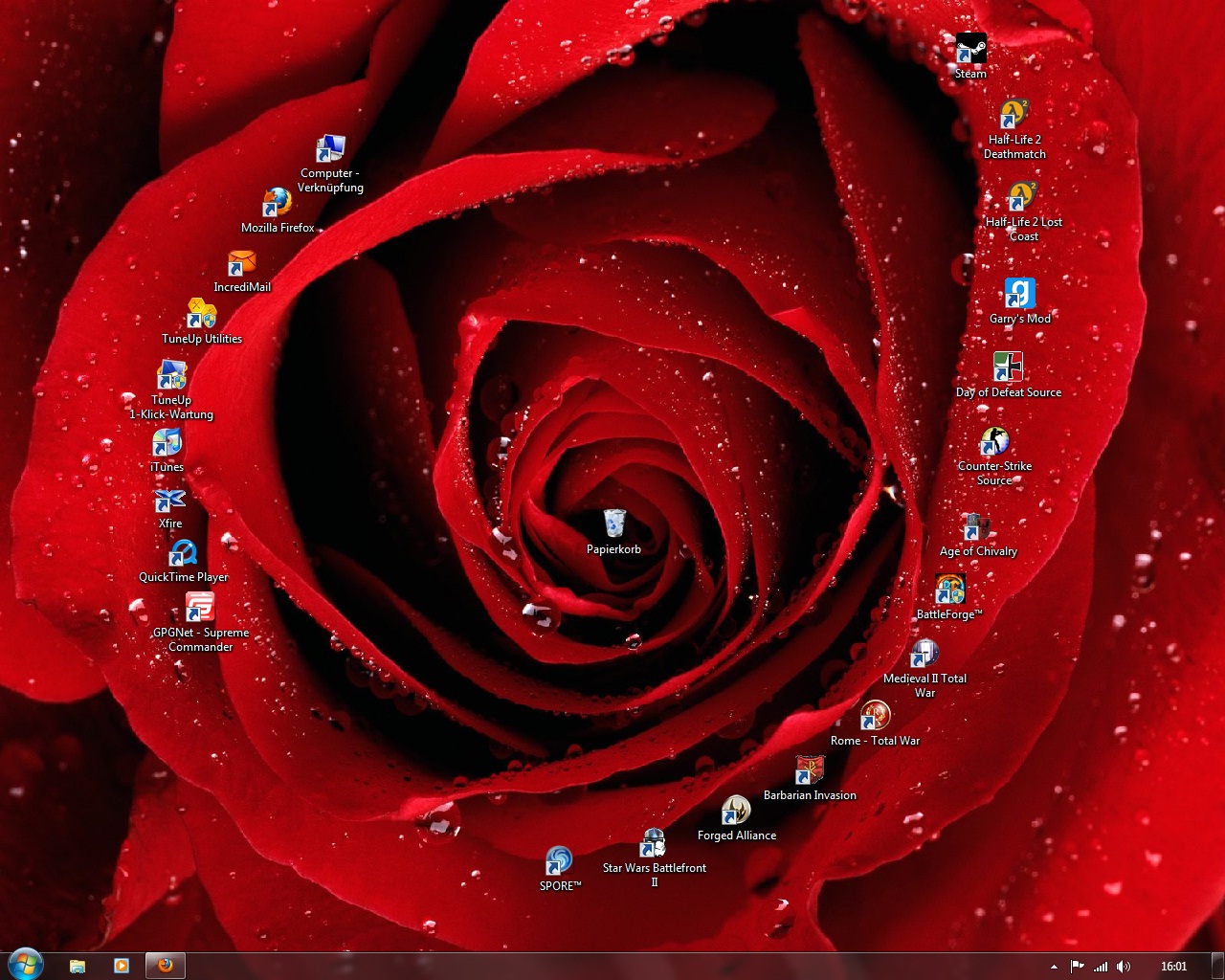Select the IncrediMail shortcut icon
1225x980 pixels.
241,263
